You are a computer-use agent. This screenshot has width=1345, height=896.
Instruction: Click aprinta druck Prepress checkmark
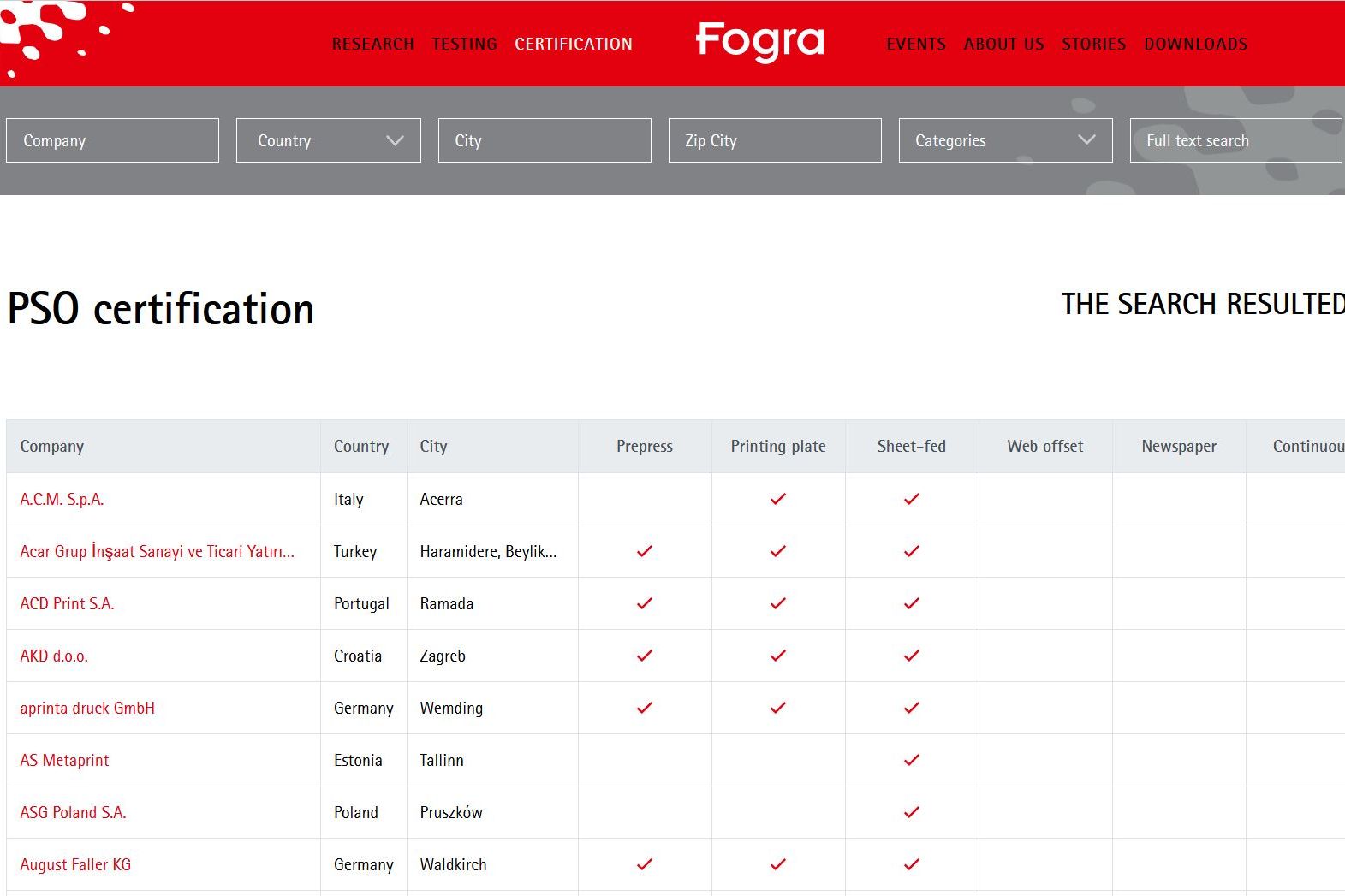[645, 708]
